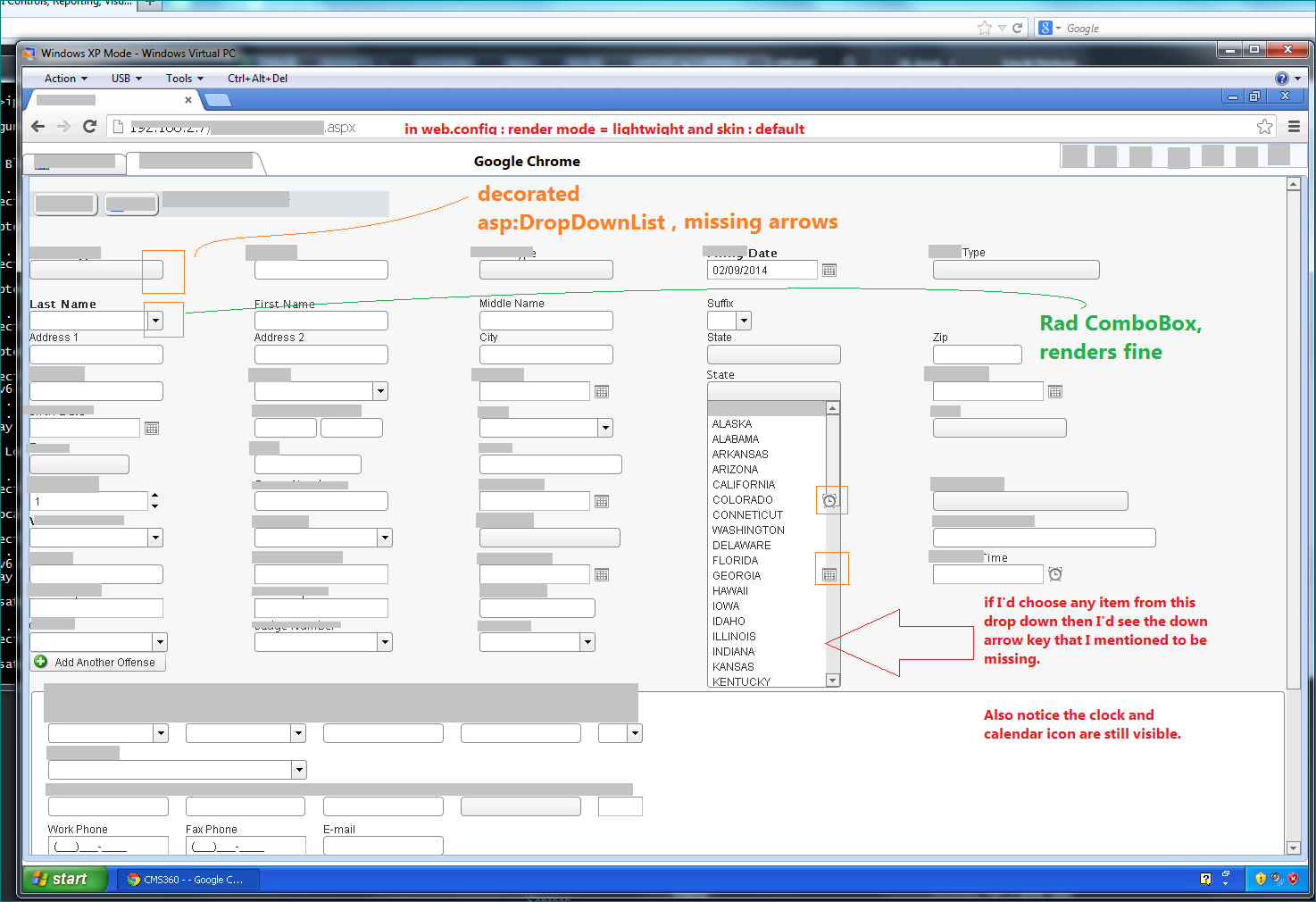Select ARIZONA in the State list
Viewport: 1316px width, 902px height.
[768, 470]
